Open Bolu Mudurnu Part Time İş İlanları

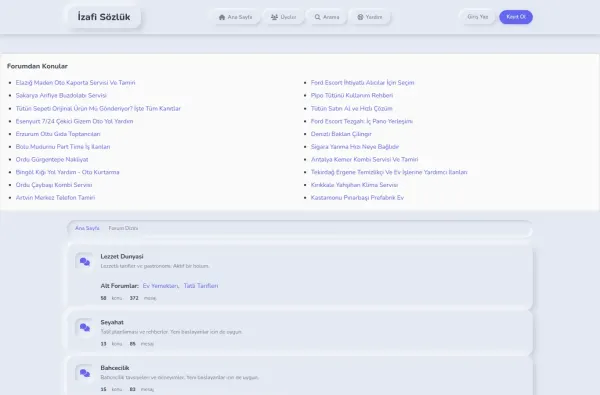click(63, 147)
